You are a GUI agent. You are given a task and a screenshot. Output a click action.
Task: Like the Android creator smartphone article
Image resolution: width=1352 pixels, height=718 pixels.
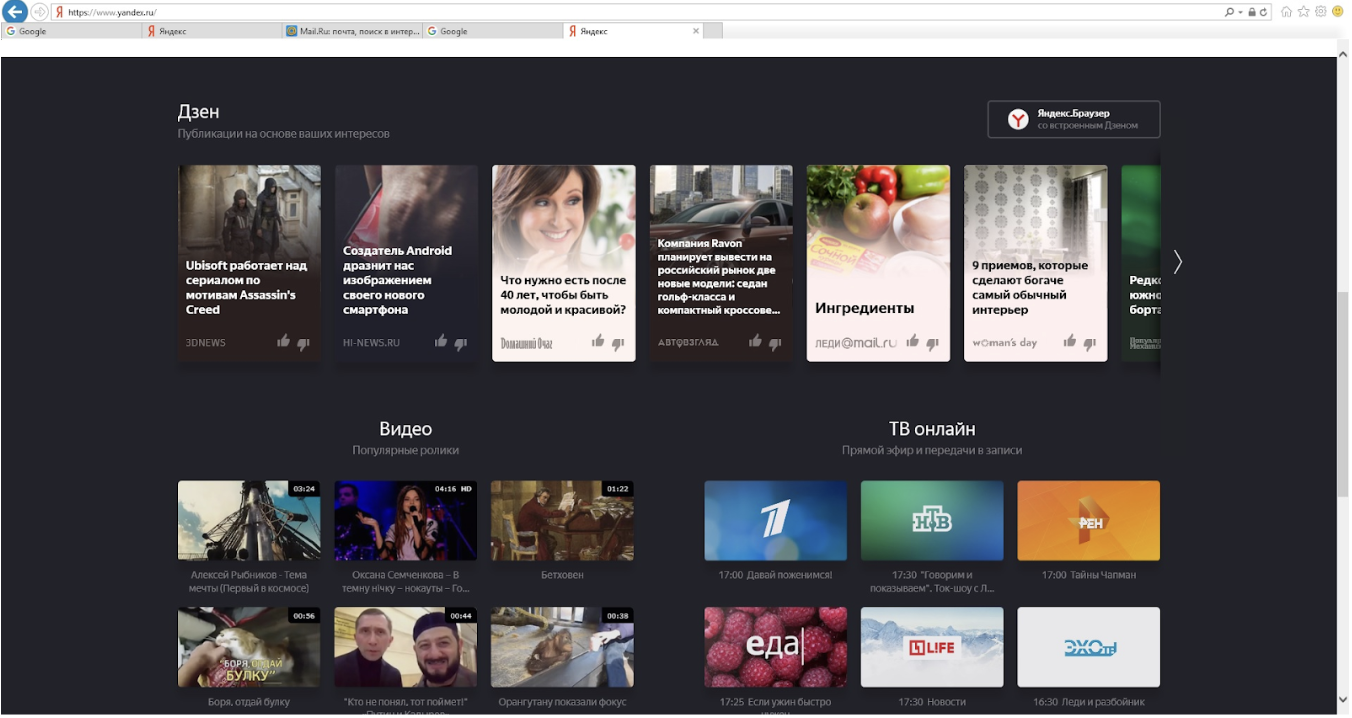coord(441,342)
